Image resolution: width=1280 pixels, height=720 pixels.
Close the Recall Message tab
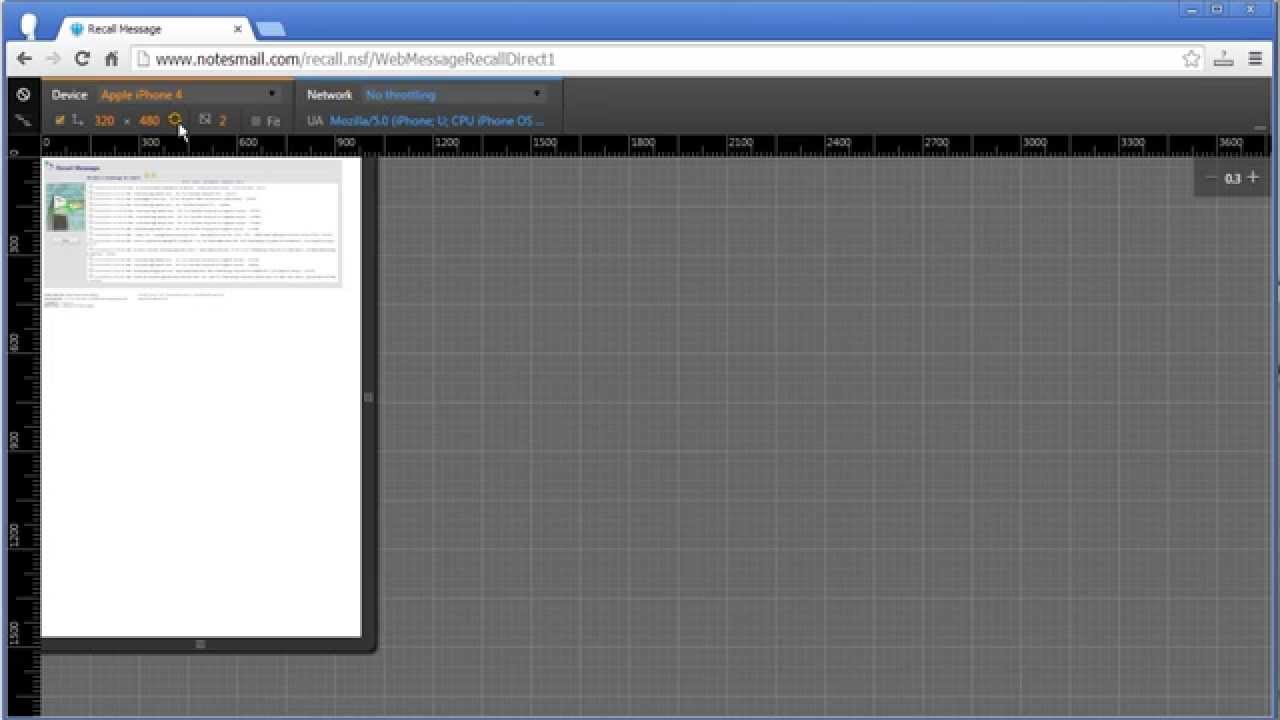238,29
